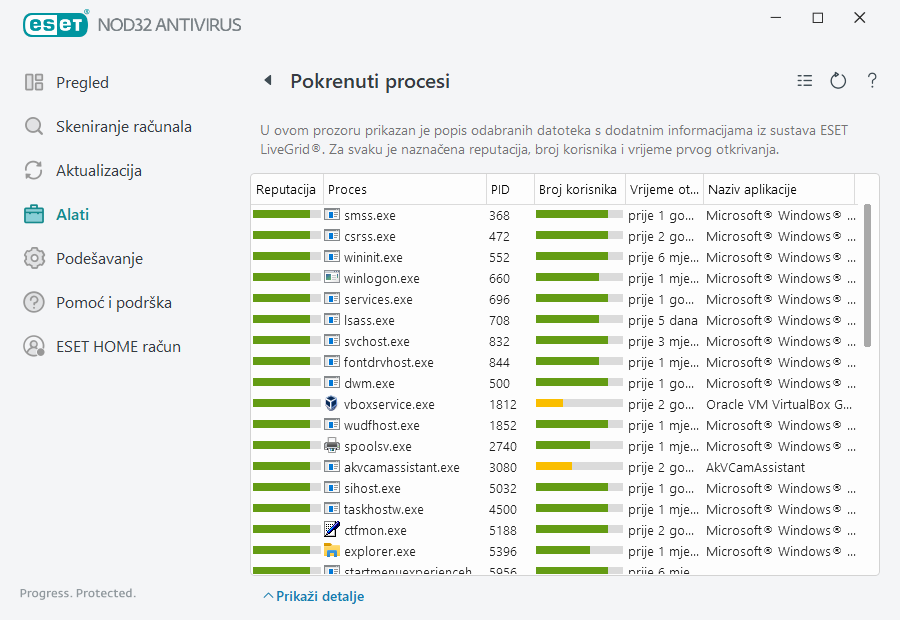900x620 pixels.
Task: Open help via the question mark icon
Action: [x=872, y=81]
